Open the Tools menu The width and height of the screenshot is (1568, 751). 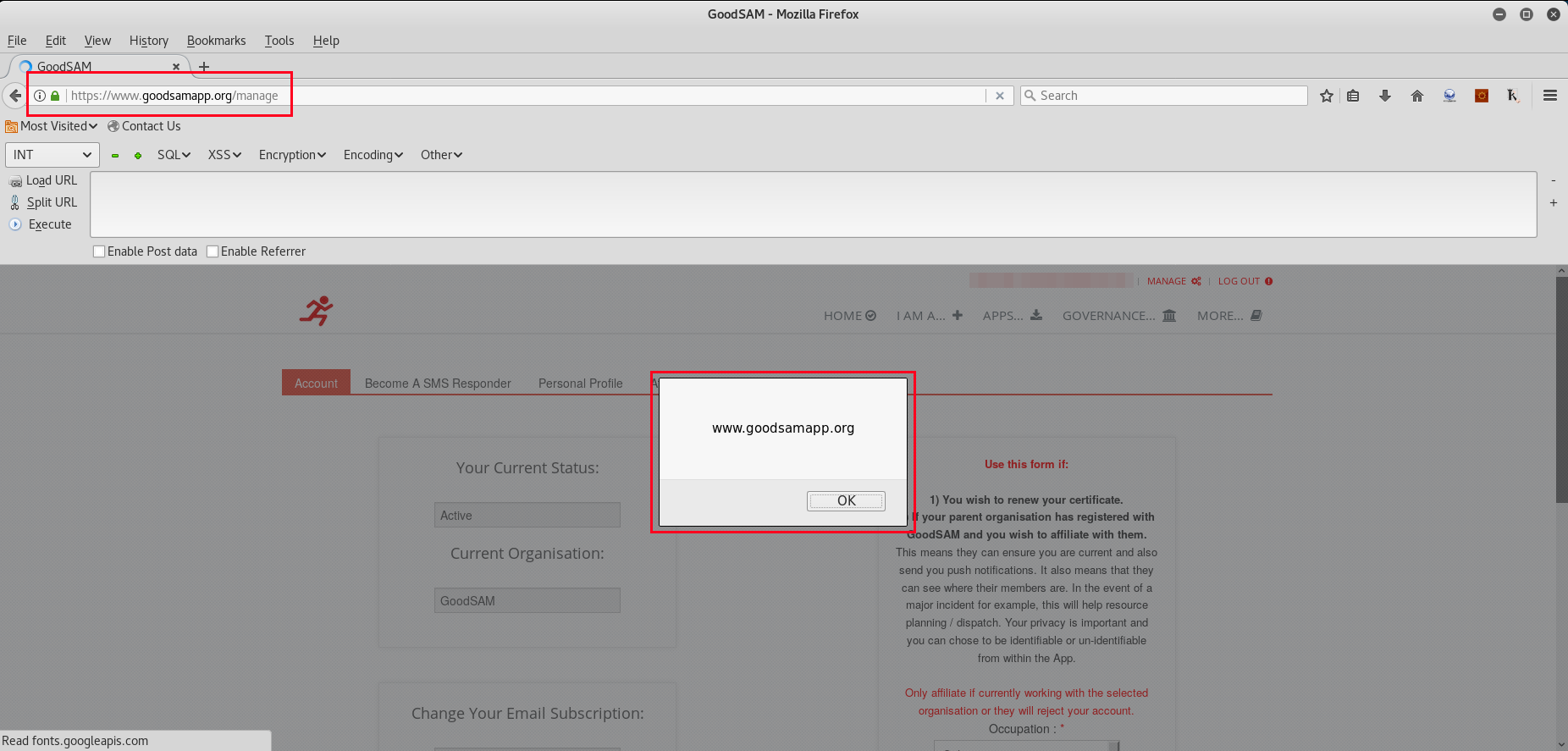click(279, 41)
